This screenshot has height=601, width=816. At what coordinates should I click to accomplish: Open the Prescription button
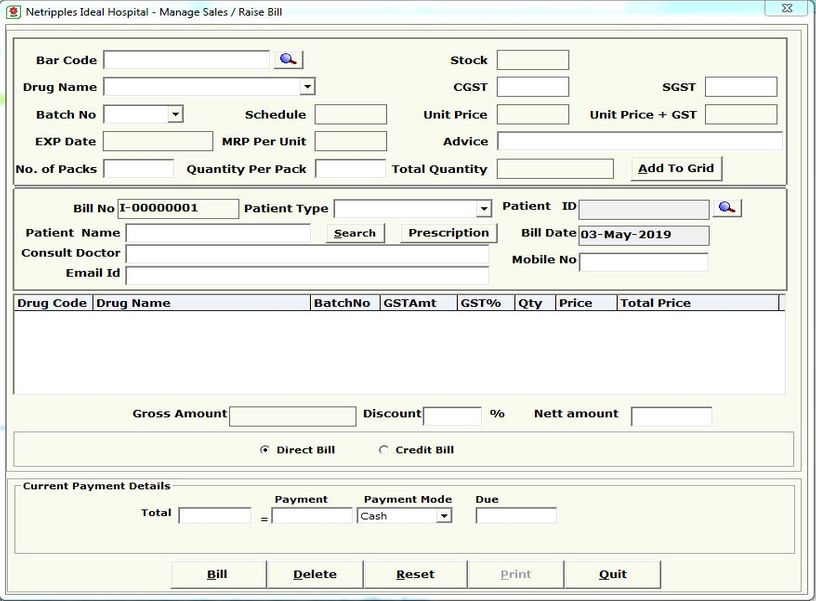449,233
